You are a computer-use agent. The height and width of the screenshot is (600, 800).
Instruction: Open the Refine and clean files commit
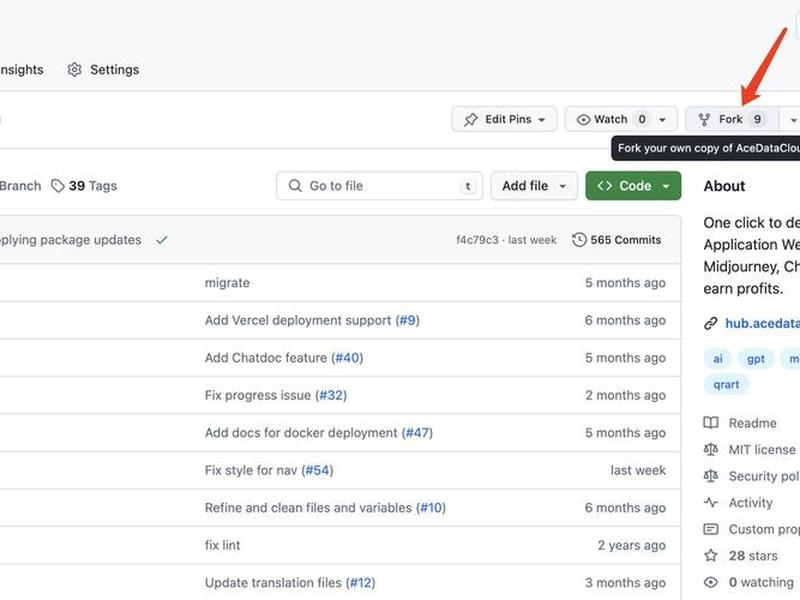(x=308, y=508)
